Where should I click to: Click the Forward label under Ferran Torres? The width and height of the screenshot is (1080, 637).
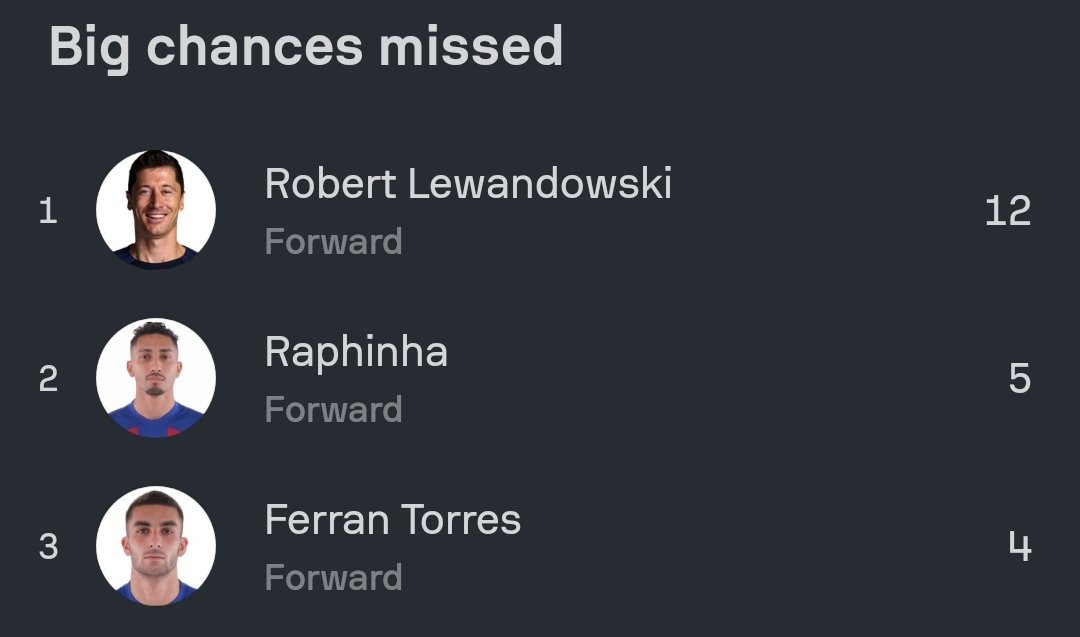[x=333, y=578]
